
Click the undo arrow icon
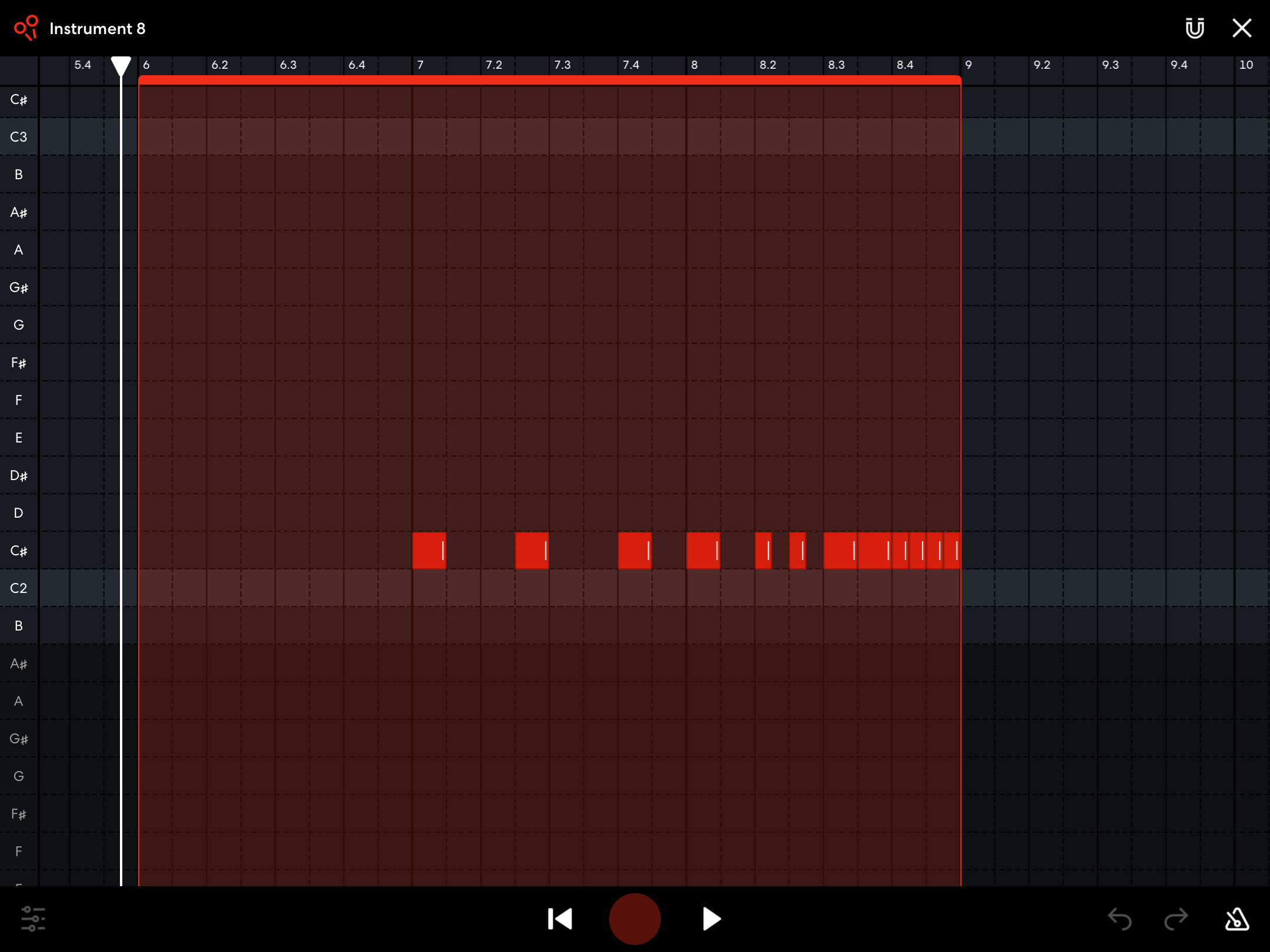tap(1119, 919)
